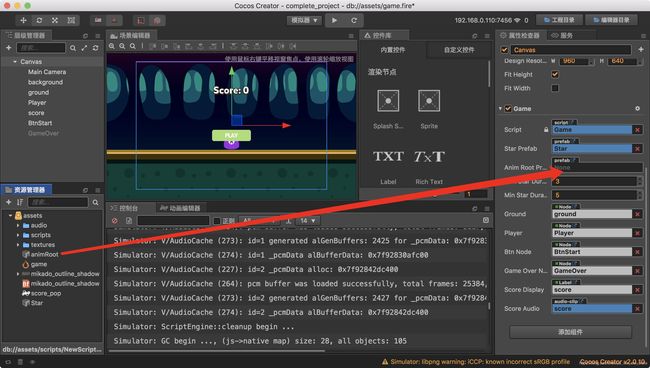This screenshot has height=368, width=650.
Task: Open the preview platform dropdown
Action: tap(304, 20)
